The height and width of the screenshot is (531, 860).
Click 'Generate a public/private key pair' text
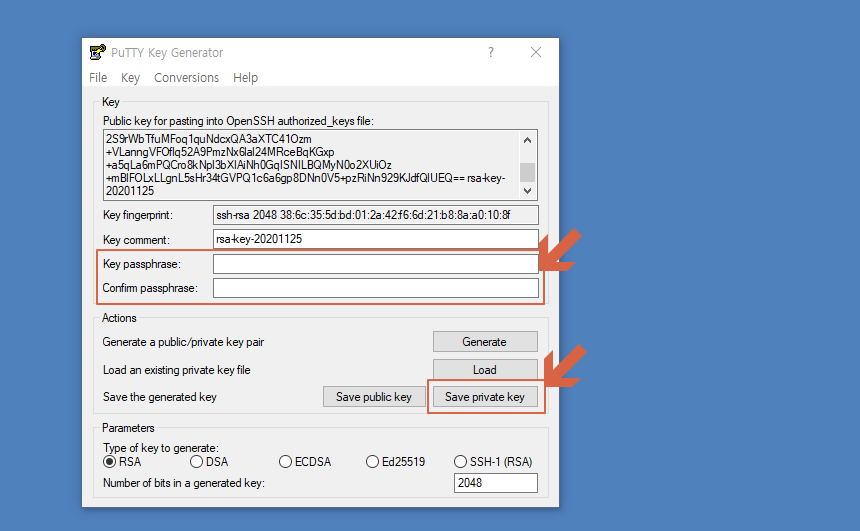(183, 342)
